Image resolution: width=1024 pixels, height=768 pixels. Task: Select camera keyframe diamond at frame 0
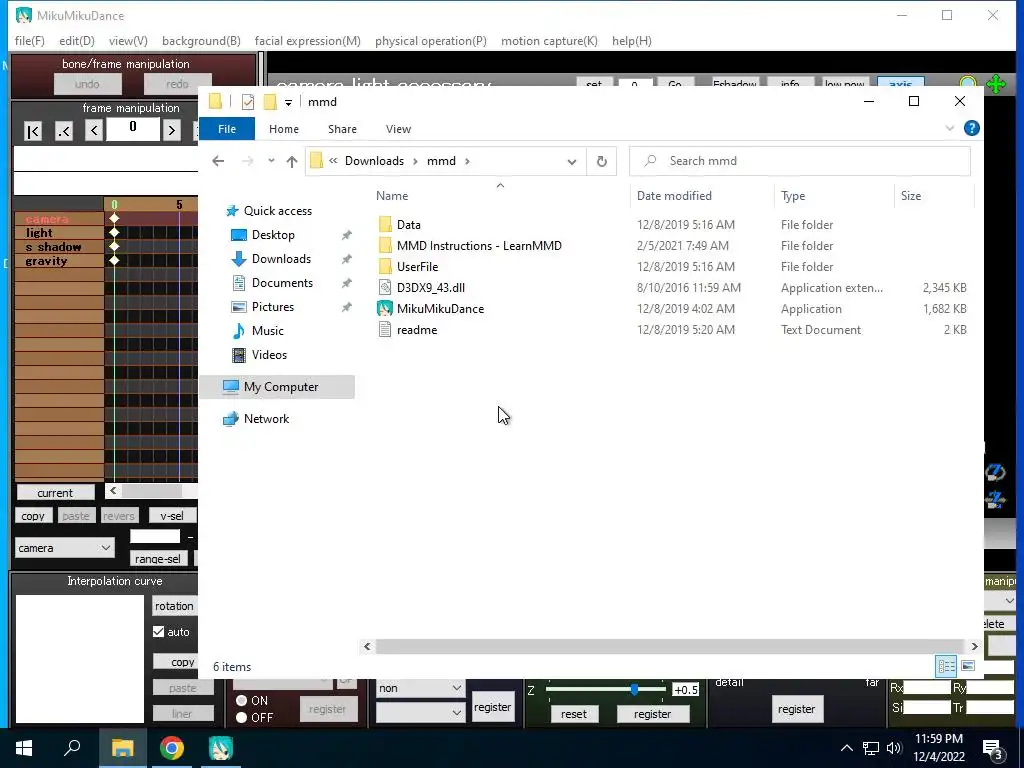[x=114, y=219]
